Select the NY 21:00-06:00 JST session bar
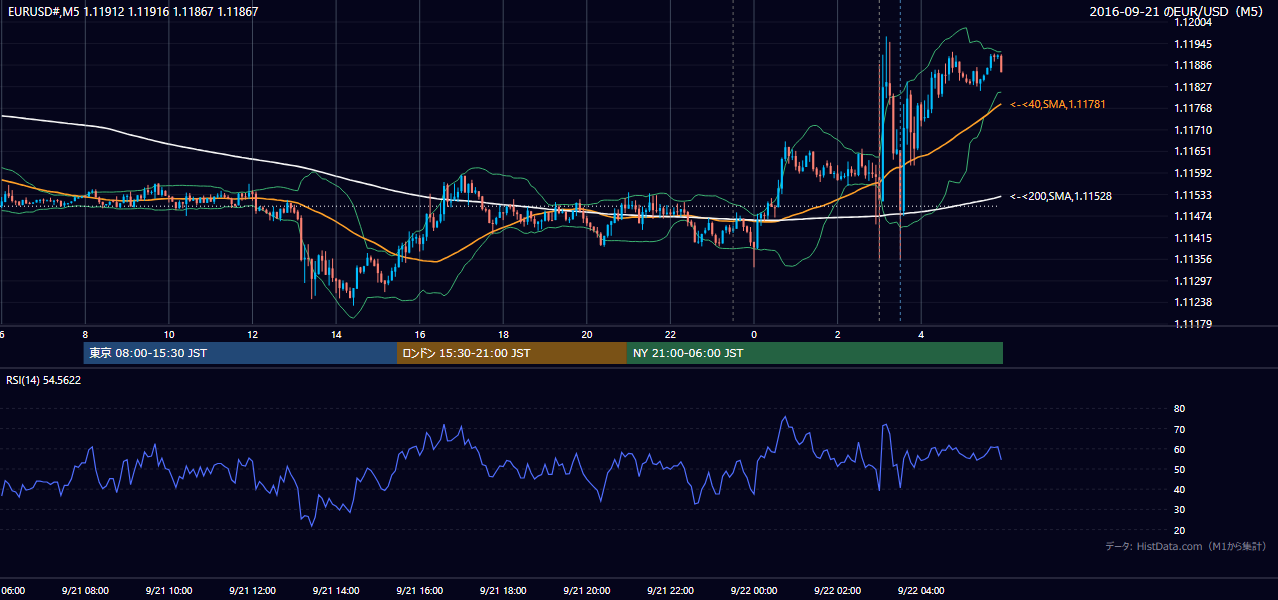This screenshot has height=600, width=1278. point(815,353)
